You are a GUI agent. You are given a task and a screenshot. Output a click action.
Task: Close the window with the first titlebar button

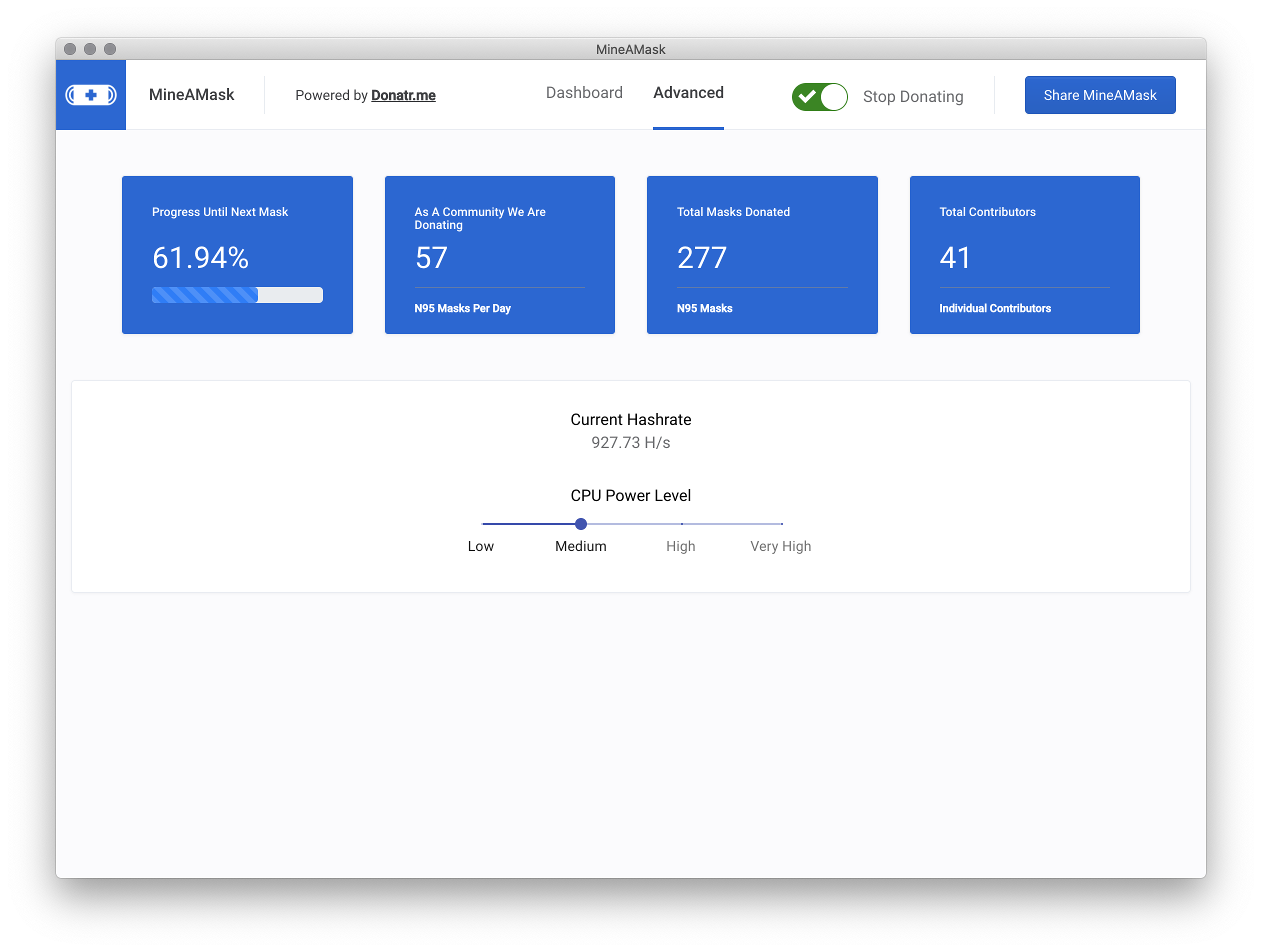coord(70,49)
